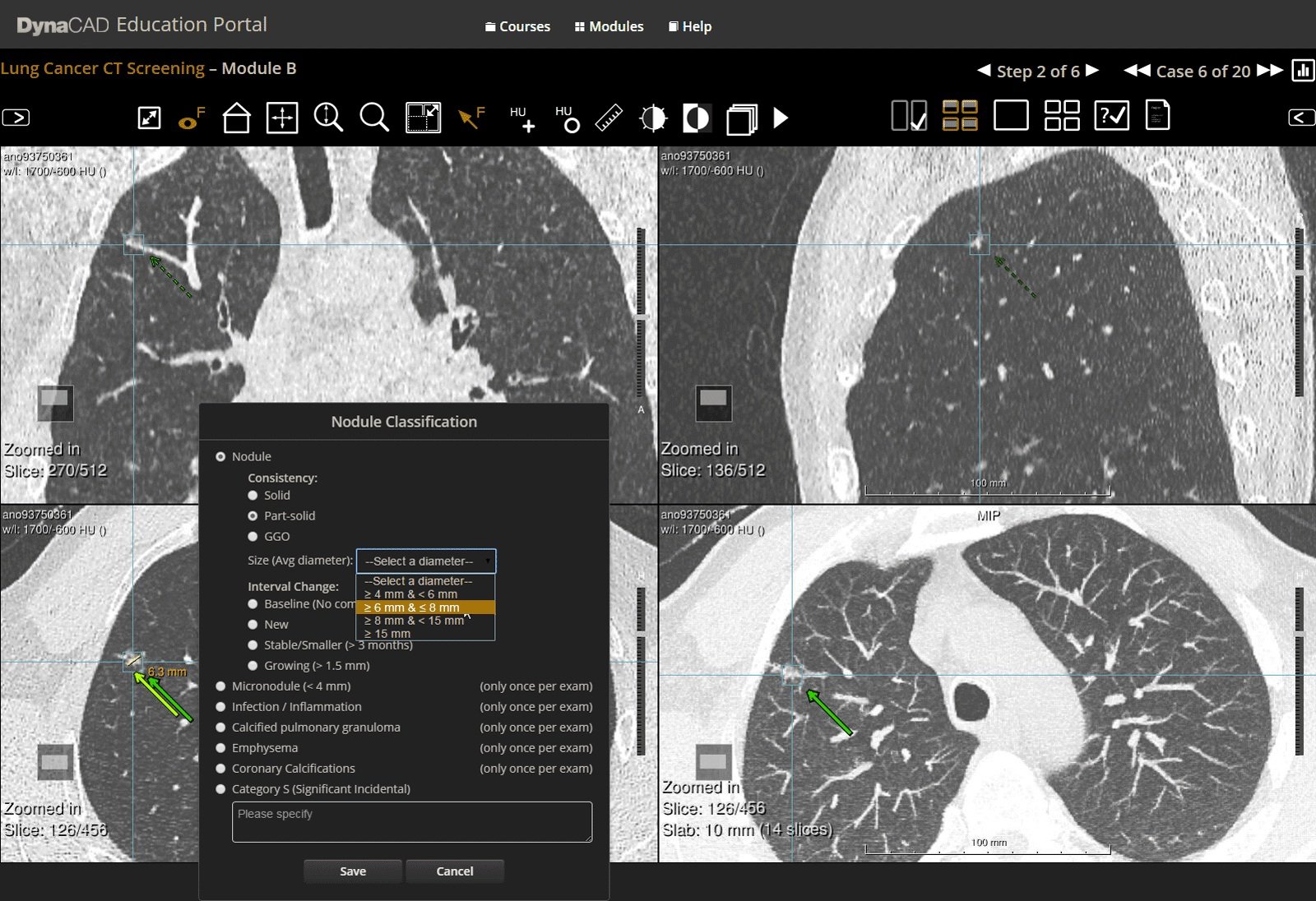Image resolution: width=1316 pixels, height=901 pixels.
Task: Click the HU circle region tool
Action: 567,118
